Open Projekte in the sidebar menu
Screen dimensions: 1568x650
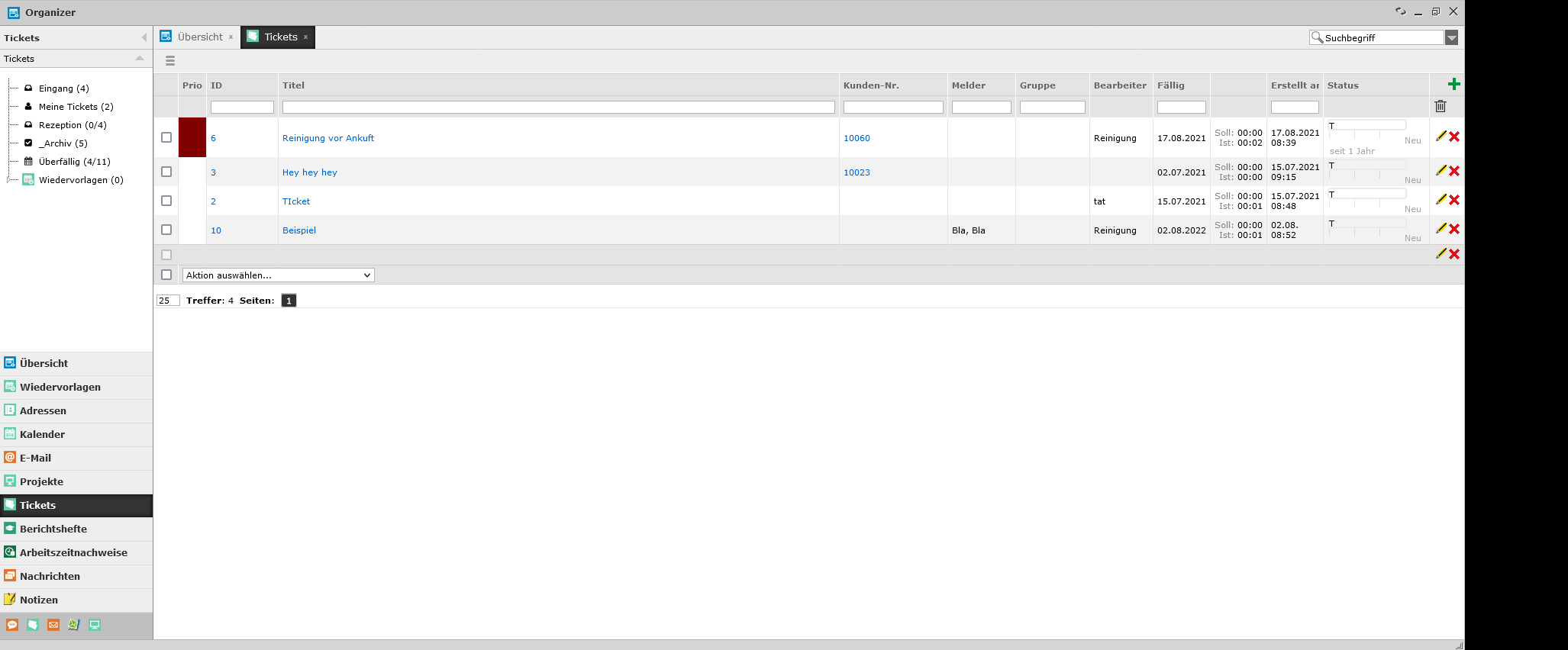tap(76, 481)
